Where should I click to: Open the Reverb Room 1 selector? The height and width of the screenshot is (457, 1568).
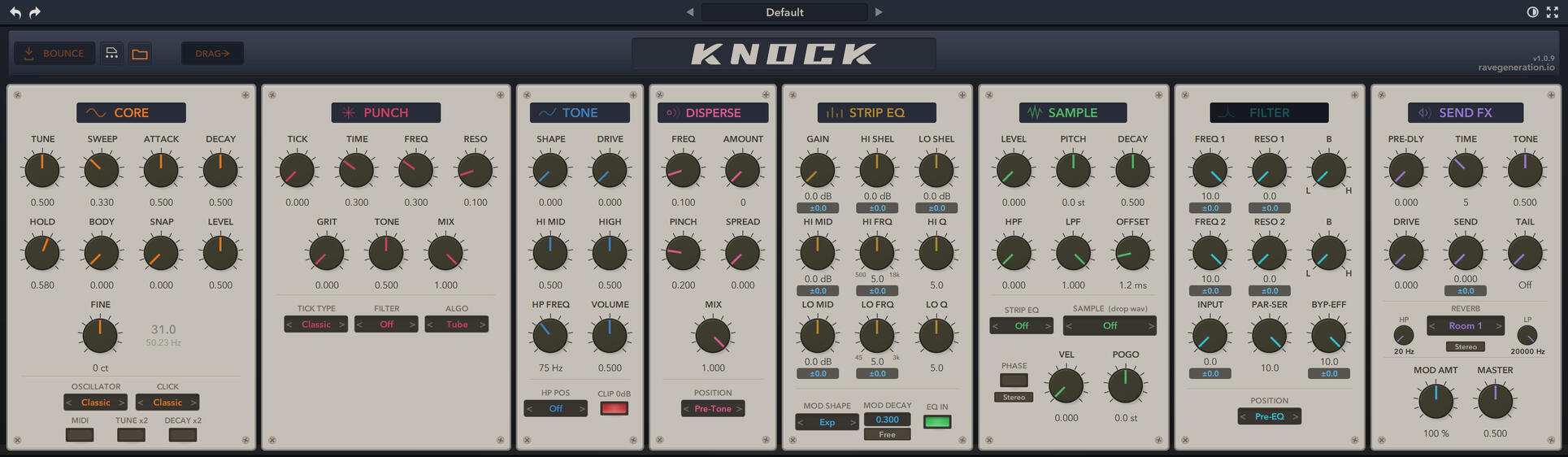click(x=1466, y=325)
